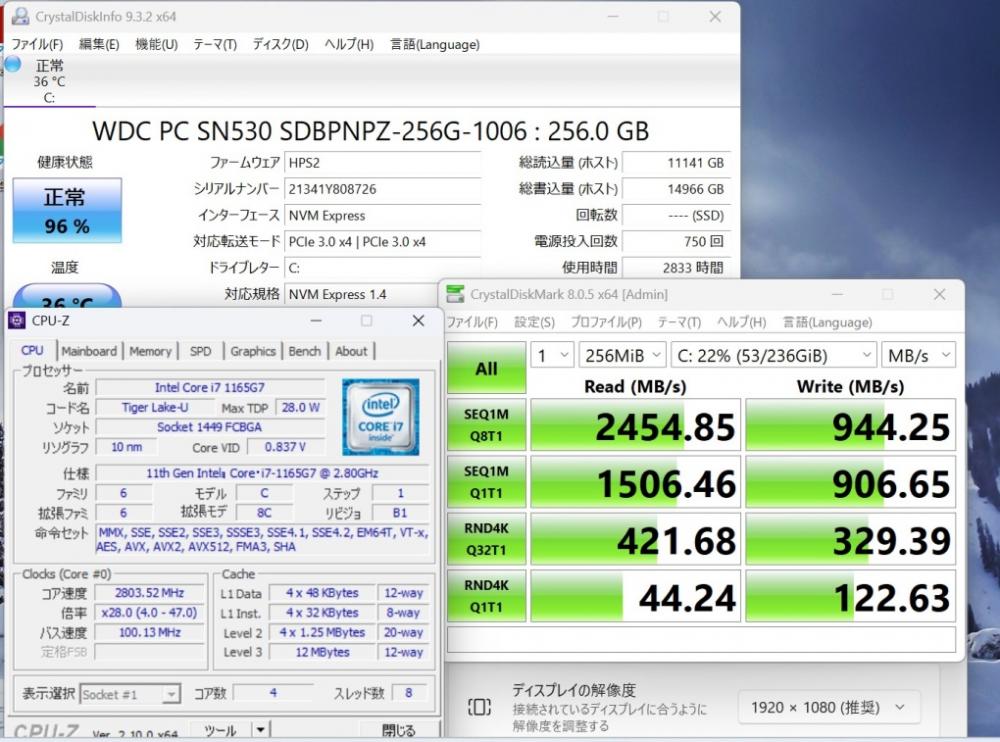Run the RND4K Q32T1 benchmark test

click(x=487, y=539)
